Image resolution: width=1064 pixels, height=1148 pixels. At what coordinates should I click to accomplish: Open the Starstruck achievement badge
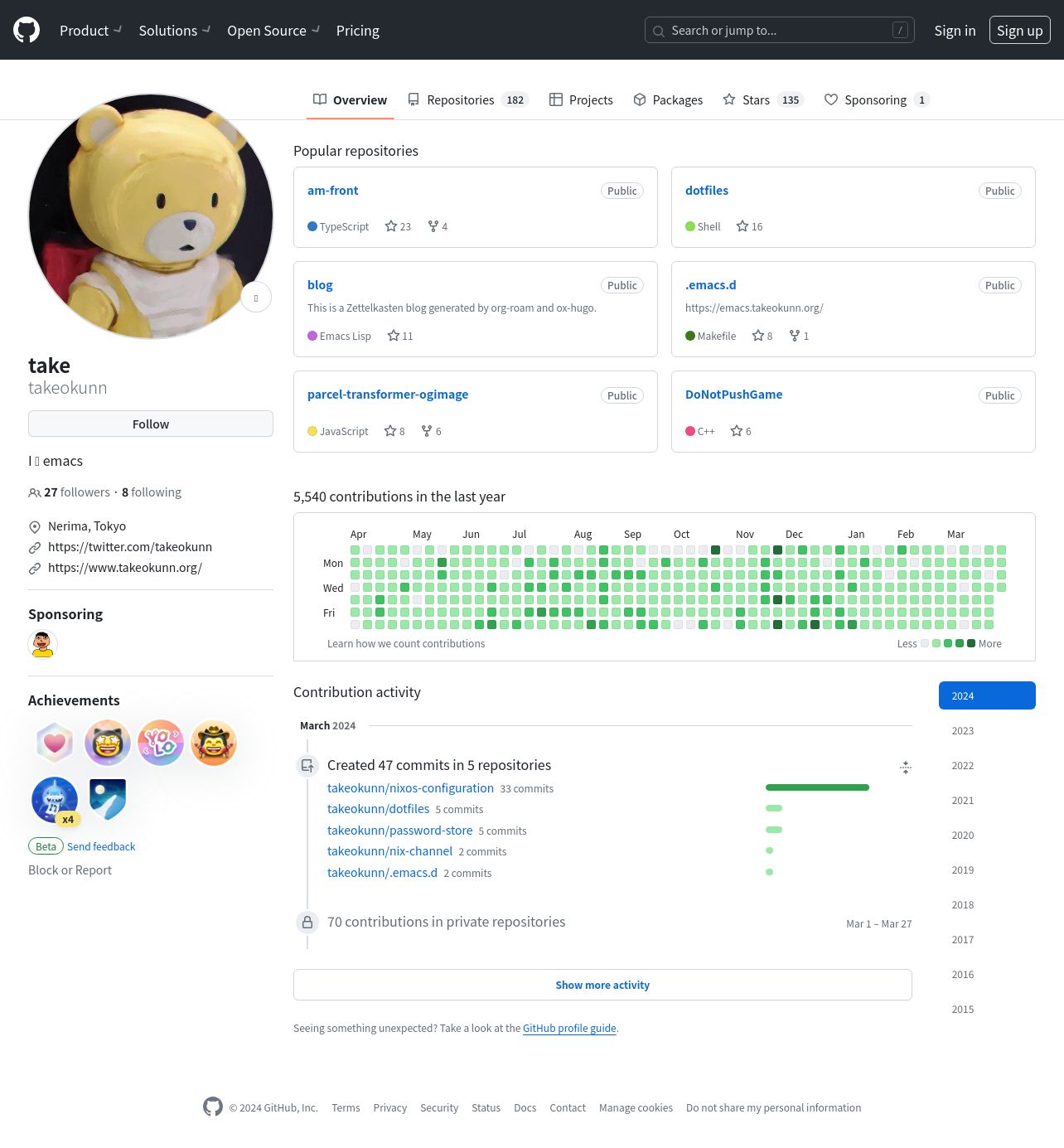pyautogui.click(x=108, y=743)
